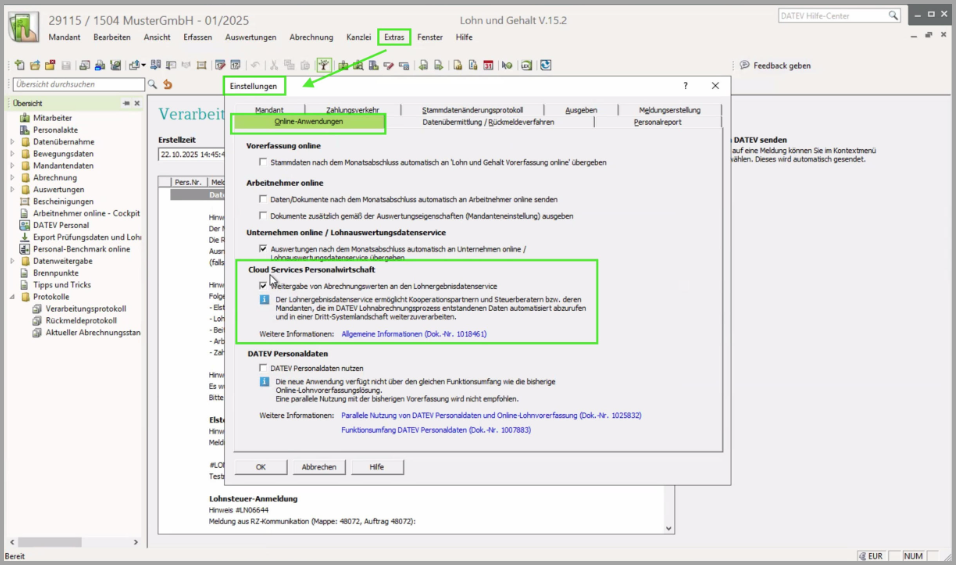Click into the Übersicht durchsuchen search field

click(x=75, y=85)
